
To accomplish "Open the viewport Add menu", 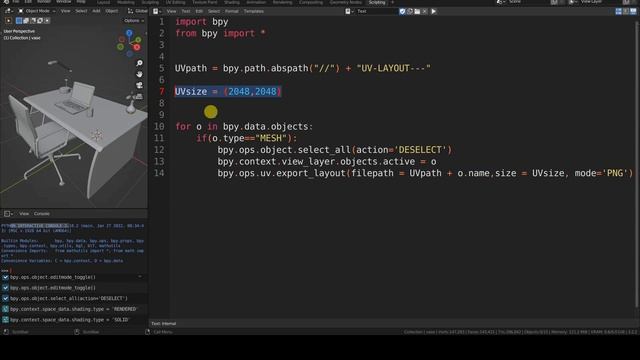I will (96, 11).
